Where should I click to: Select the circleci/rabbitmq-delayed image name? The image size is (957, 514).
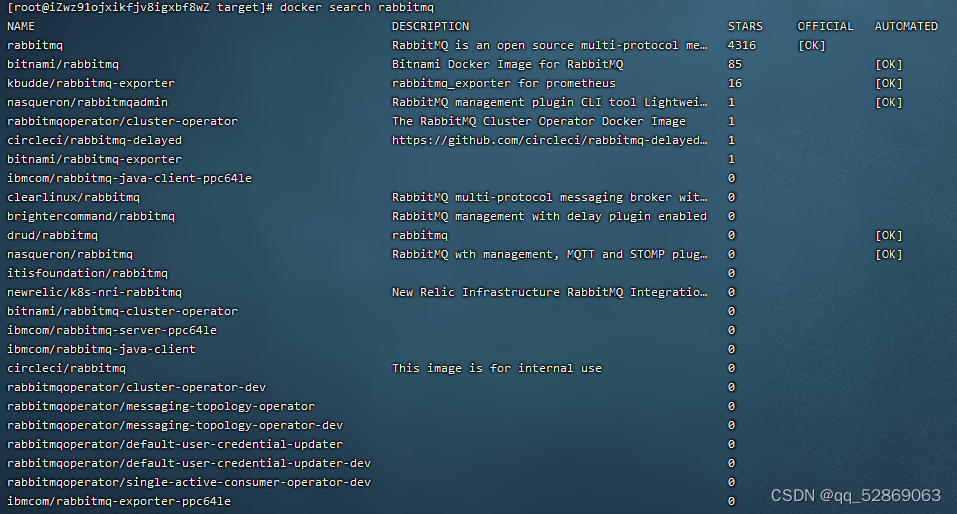coord(95,140)
